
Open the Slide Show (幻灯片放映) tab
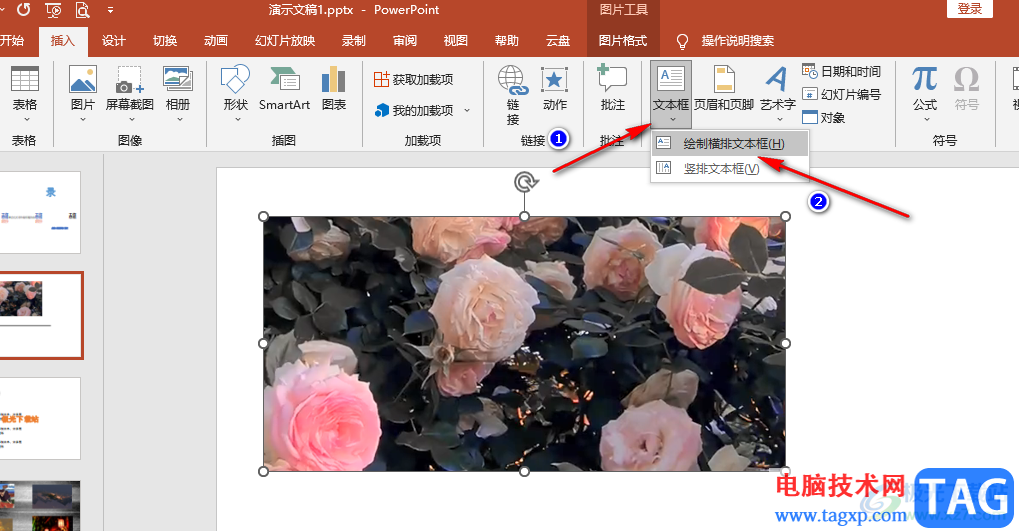coord(285,41)
